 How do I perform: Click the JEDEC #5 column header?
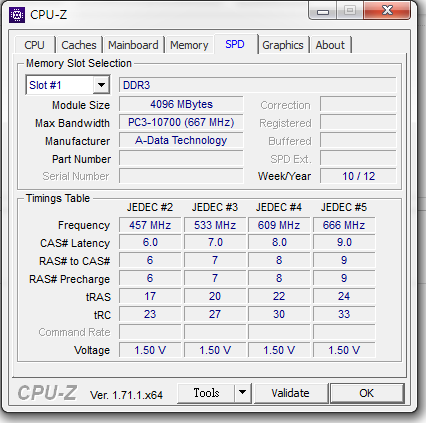click(x=344, y=207)
